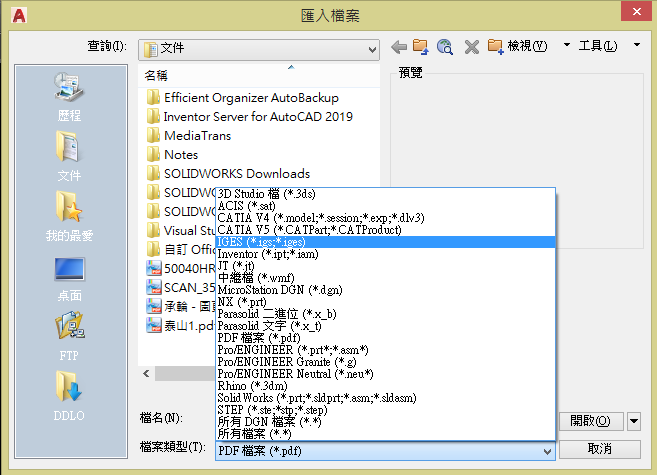Choose STEP (*.ste;*.stp;*.step) file type
Screen dimensions: 657x475
[x=385, y=410]
